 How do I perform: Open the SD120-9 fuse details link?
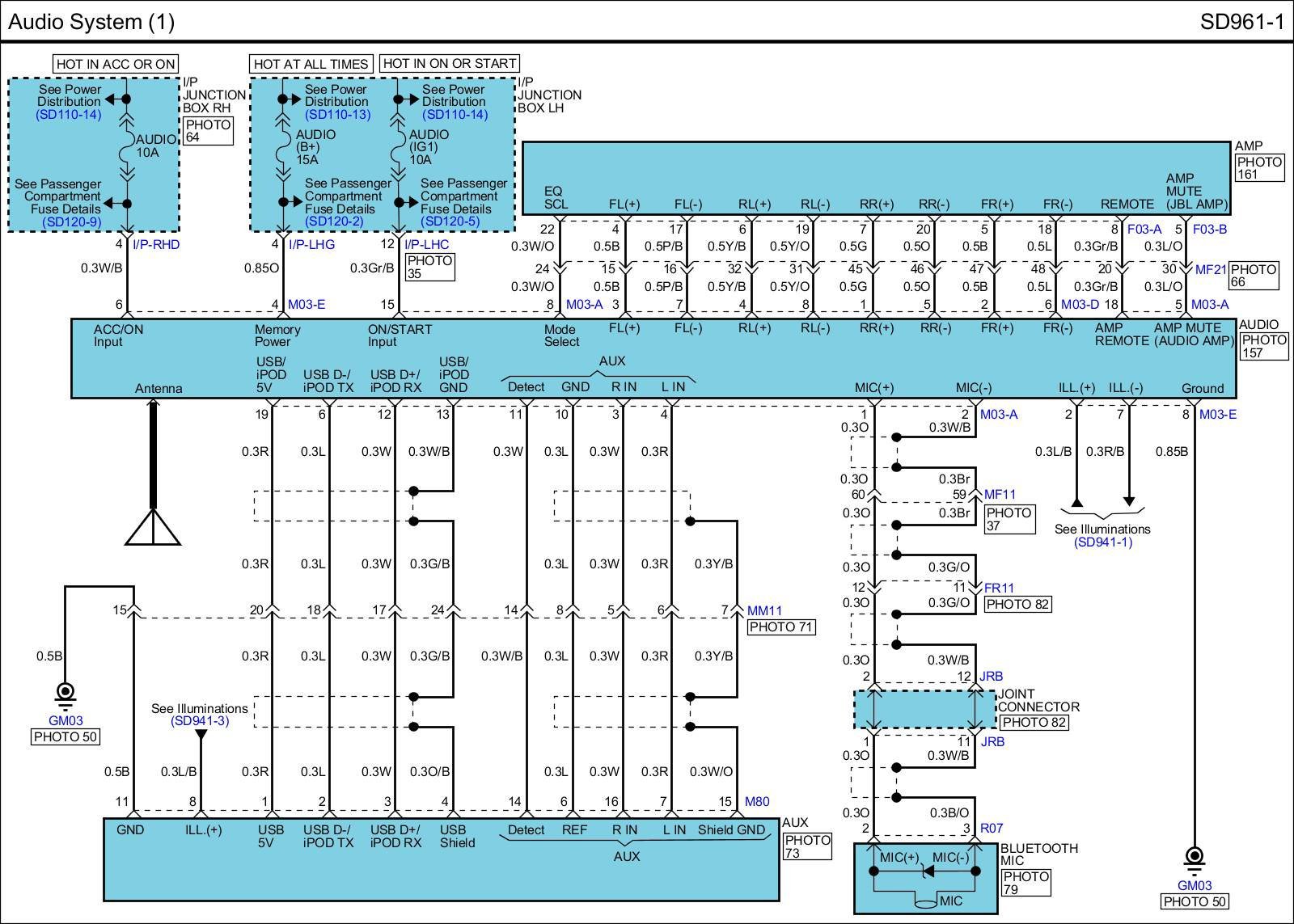coord(71,221)
